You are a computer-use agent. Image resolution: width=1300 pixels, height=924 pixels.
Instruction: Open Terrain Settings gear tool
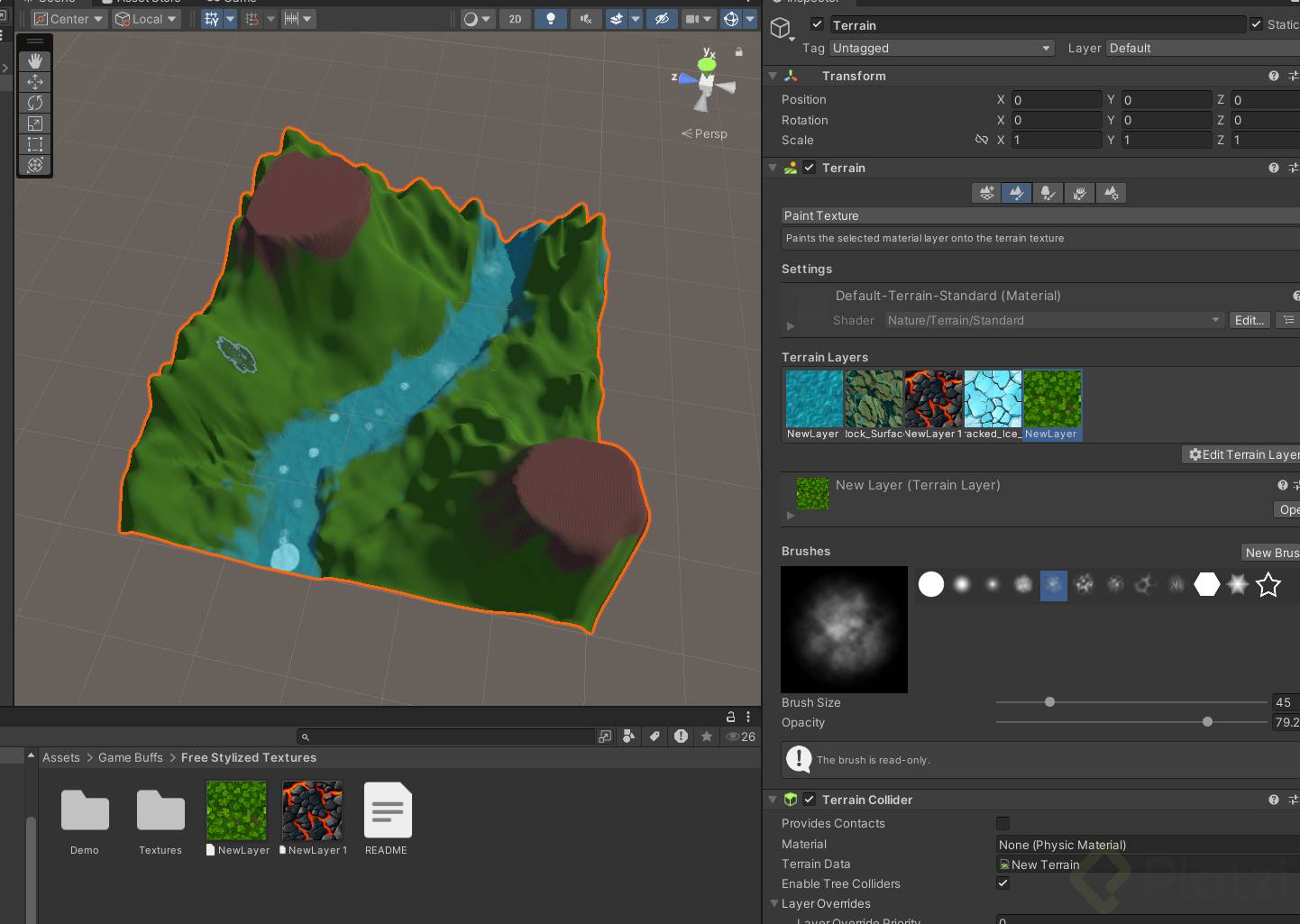1112,193
